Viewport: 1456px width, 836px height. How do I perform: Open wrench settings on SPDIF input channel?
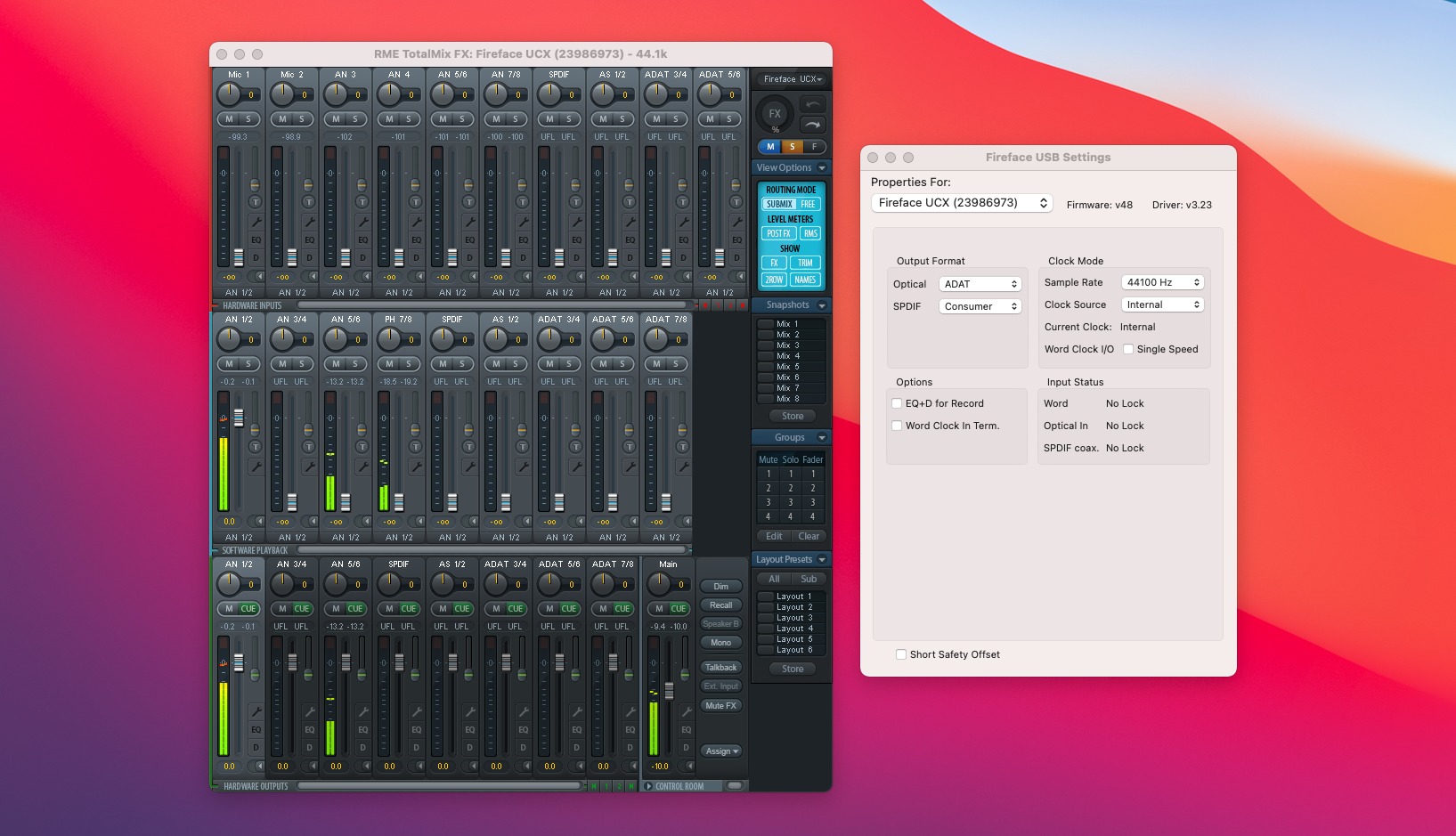(576, 222)
